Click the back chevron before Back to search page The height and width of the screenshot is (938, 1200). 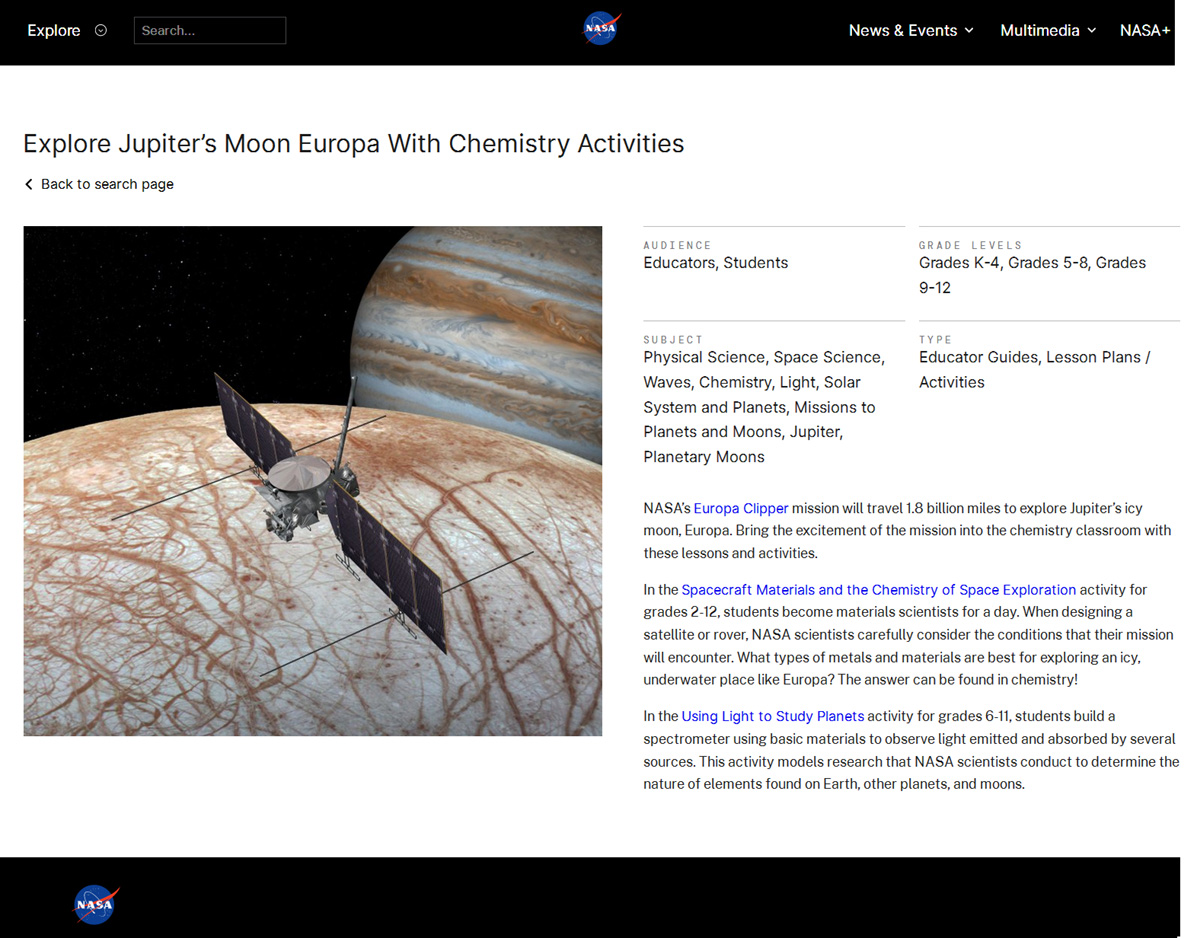[29, 184]
